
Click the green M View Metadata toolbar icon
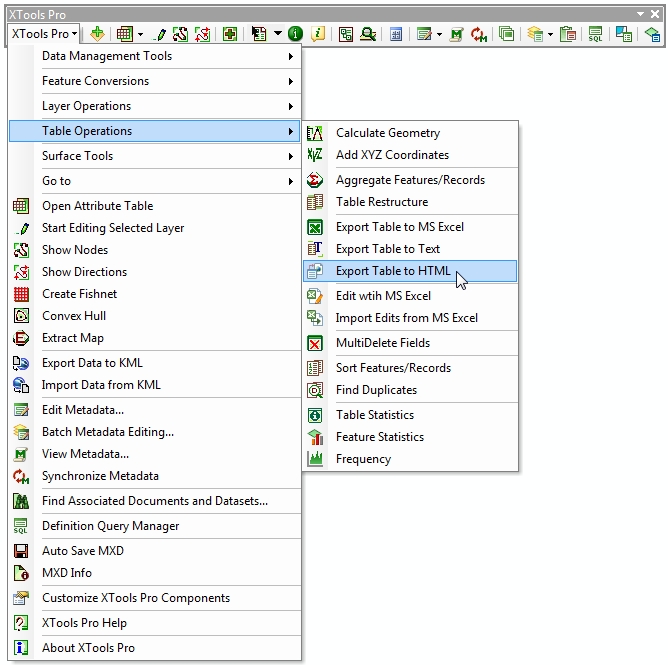456,34
